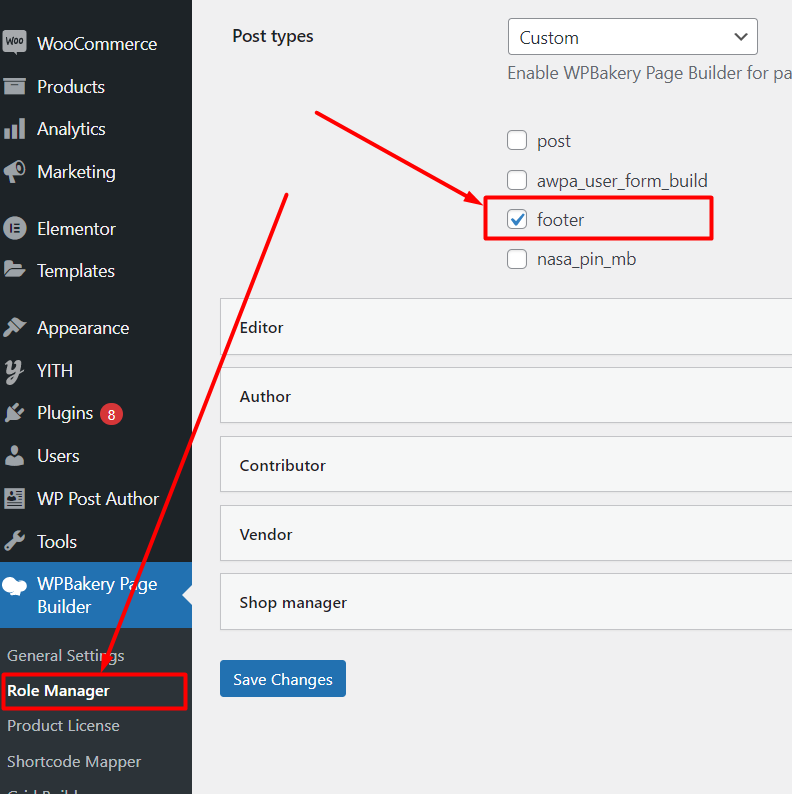Enable the post checkbox

(517, 140)
